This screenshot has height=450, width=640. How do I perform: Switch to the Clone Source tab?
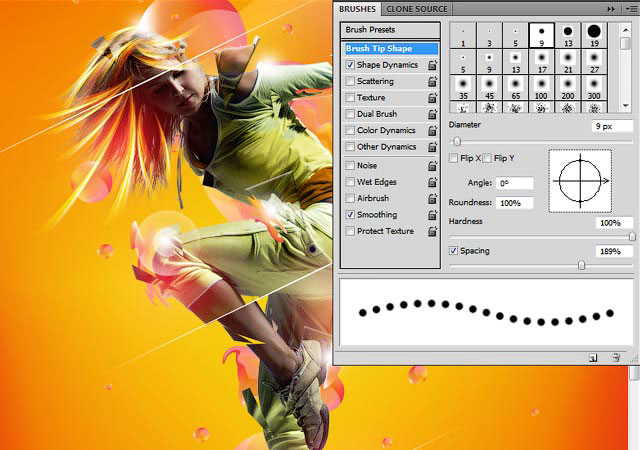point(417,9)
